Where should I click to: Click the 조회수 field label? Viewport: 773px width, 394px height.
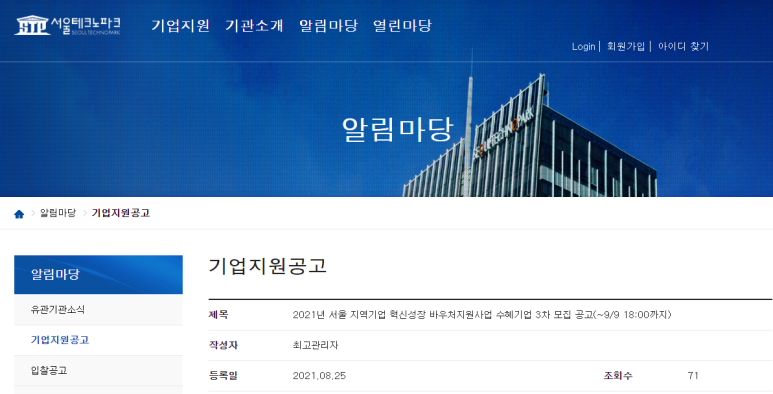[x=618, y=376]
